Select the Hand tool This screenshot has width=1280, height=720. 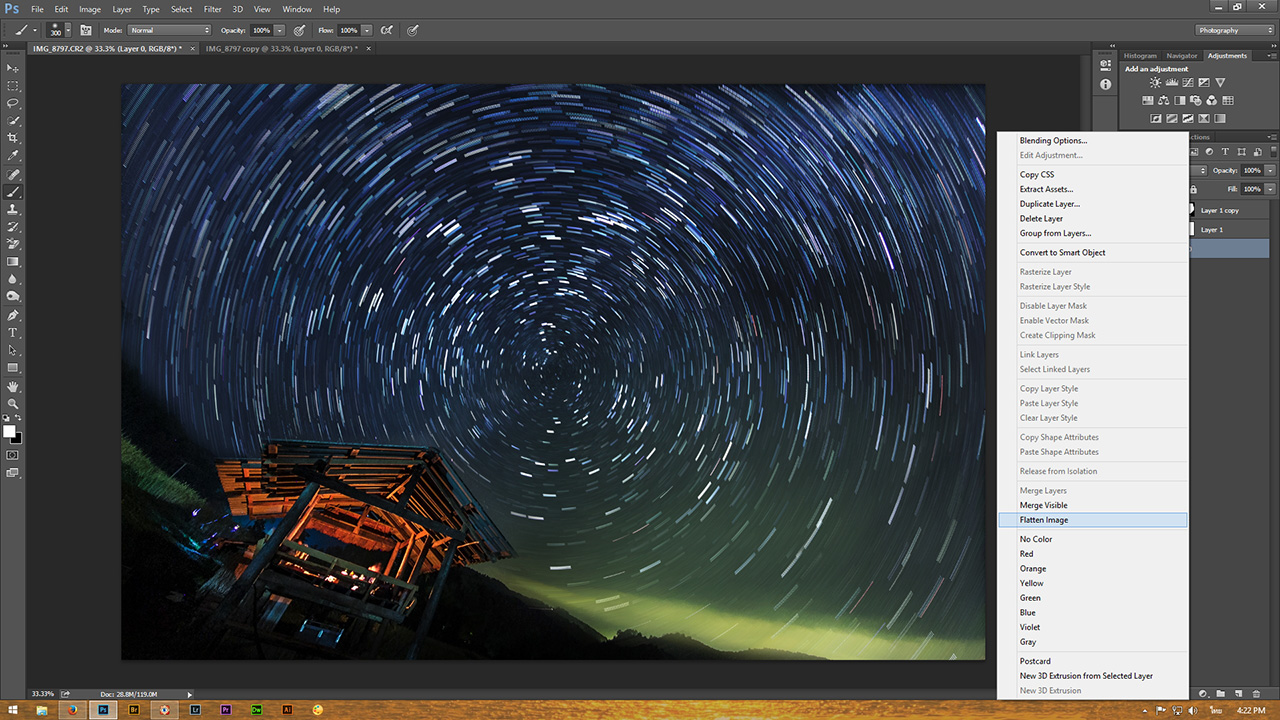click(13, 386)
